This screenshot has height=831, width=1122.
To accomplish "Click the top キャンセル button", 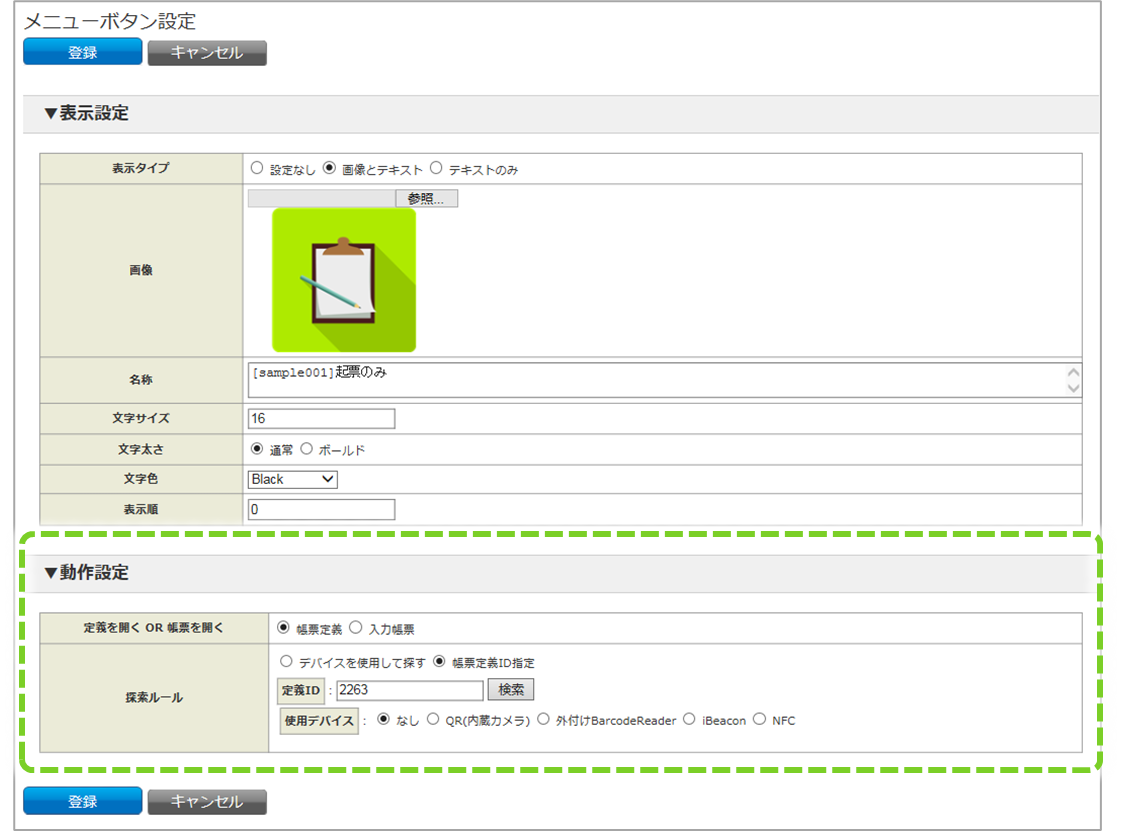I will pos(207,53).
